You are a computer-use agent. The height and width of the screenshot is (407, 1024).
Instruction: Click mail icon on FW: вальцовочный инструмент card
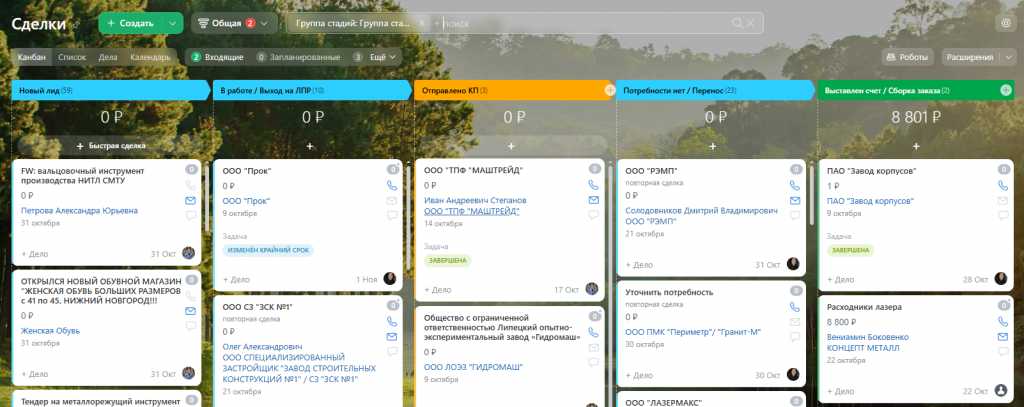pos(191,201)
